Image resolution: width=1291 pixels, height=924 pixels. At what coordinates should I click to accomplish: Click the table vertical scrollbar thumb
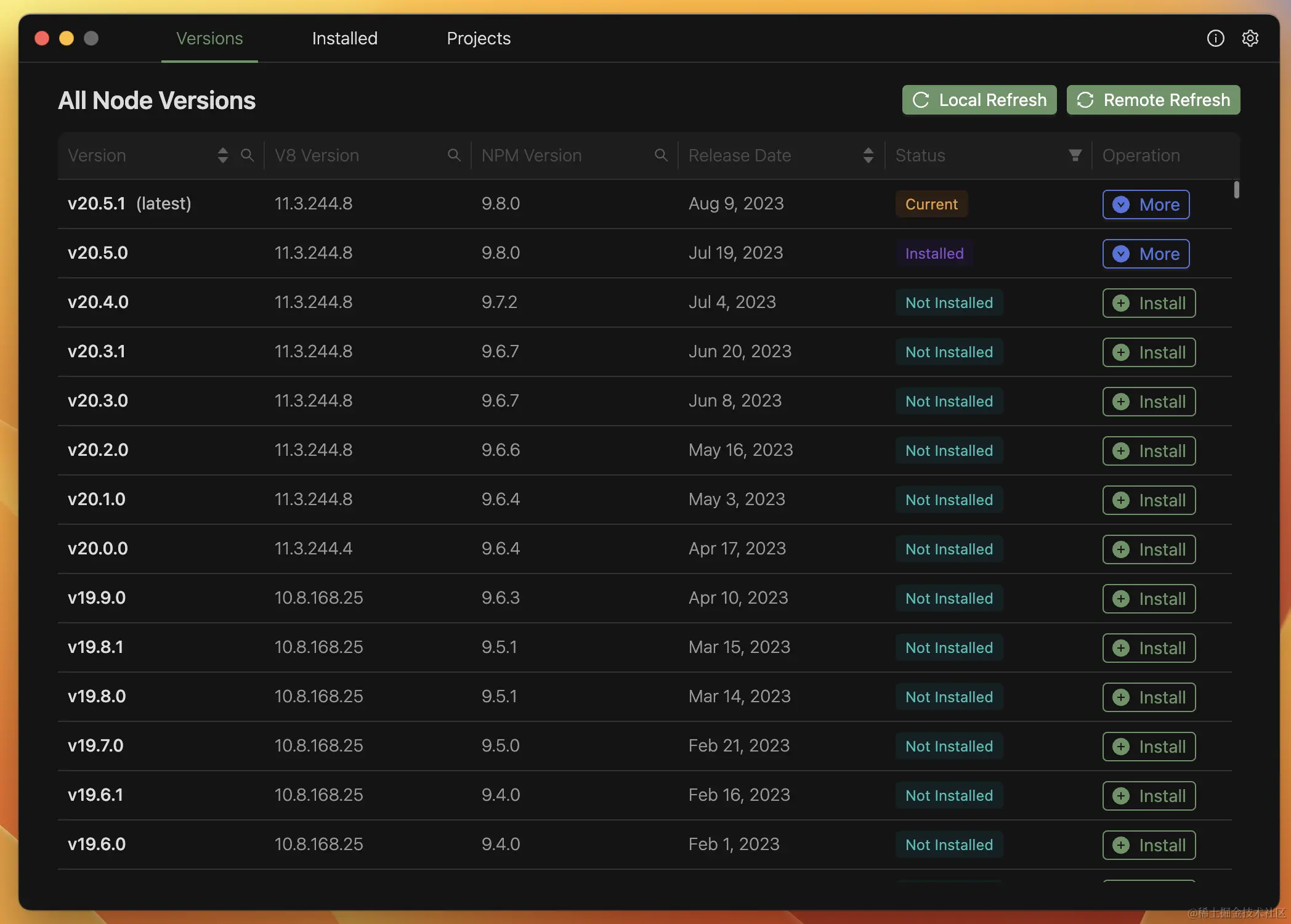1236,190
